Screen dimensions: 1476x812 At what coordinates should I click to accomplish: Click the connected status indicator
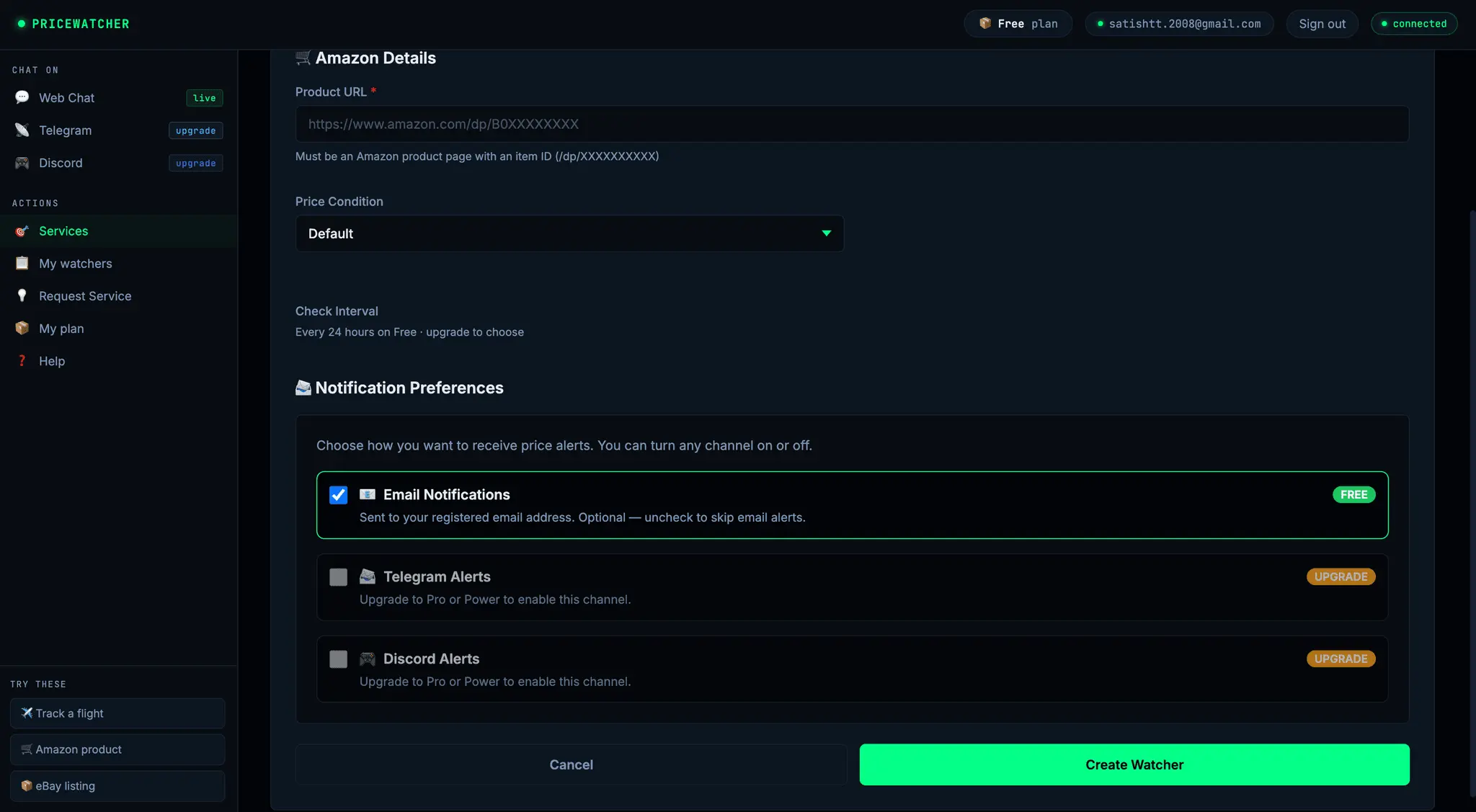[x=1414, y=24]
